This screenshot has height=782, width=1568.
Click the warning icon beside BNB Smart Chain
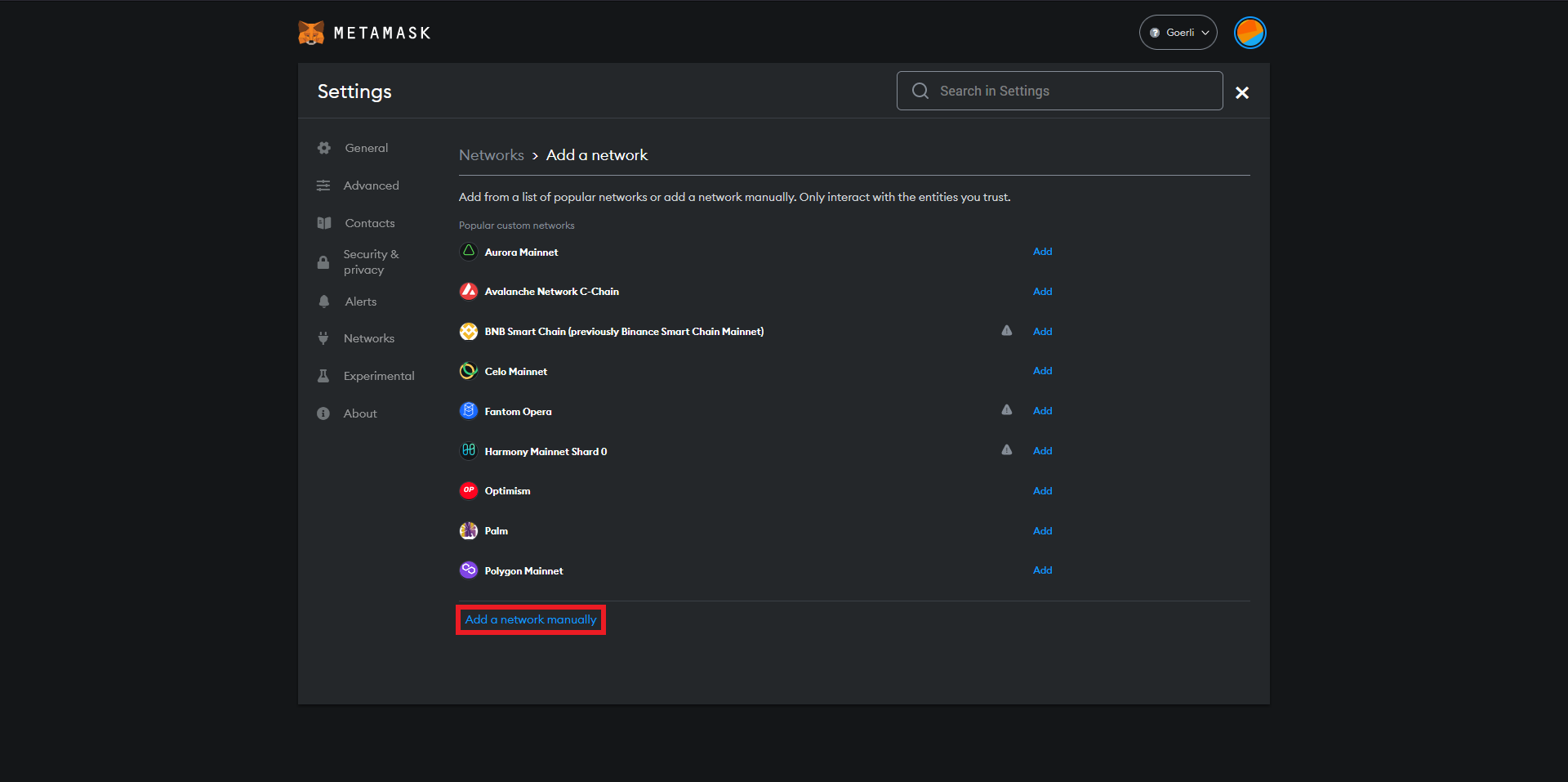[1006, 331]
